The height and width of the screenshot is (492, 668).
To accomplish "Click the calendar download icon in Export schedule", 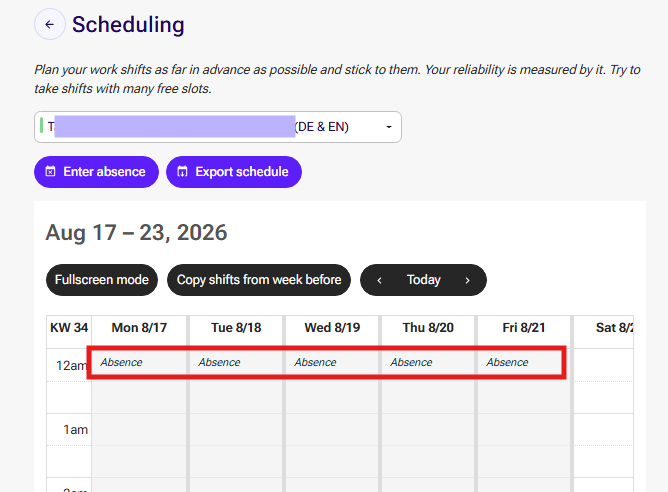I will tap(182, 172).
